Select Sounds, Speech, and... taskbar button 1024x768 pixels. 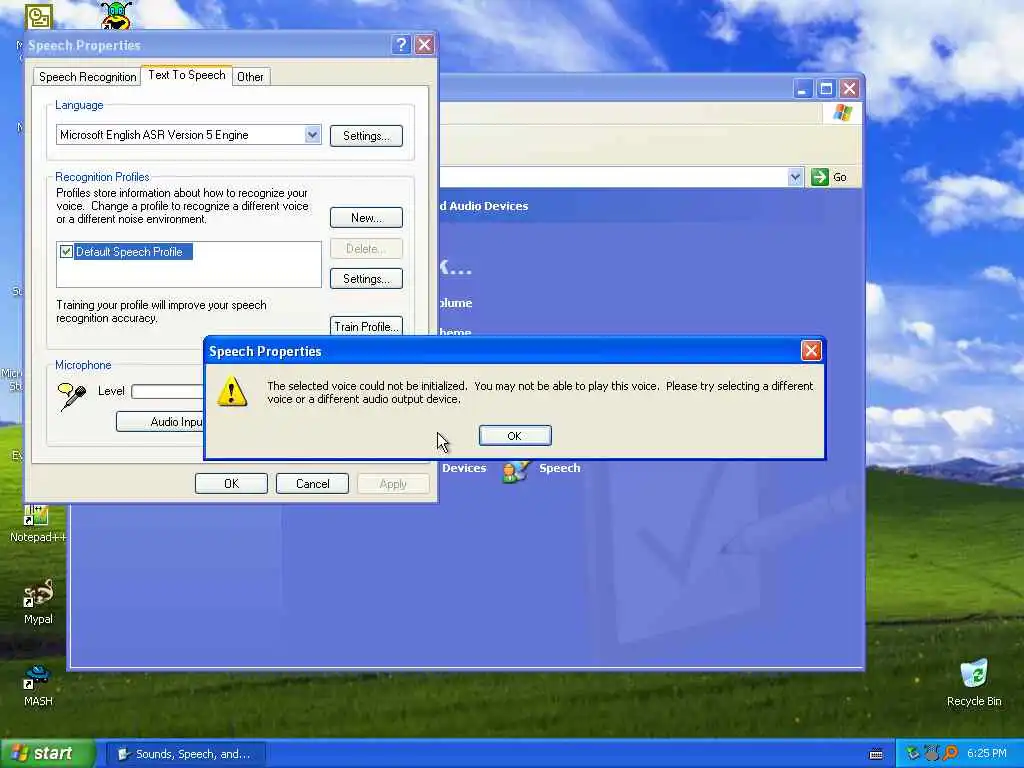click(185, 754)
